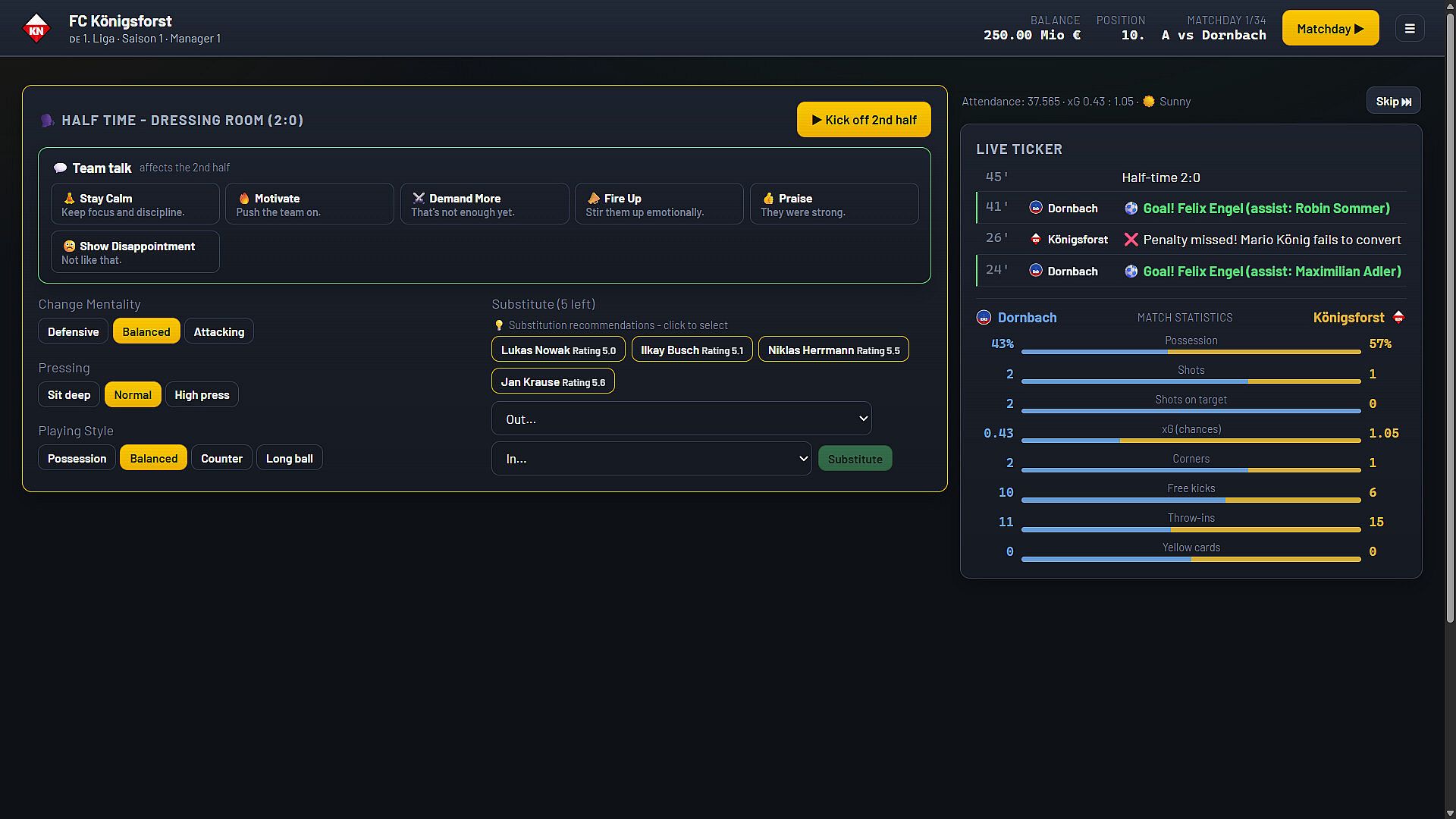This screenshot has height=819, width=1456.
Task: Click the page vertical scrollbar
Action: point(1450,318)
